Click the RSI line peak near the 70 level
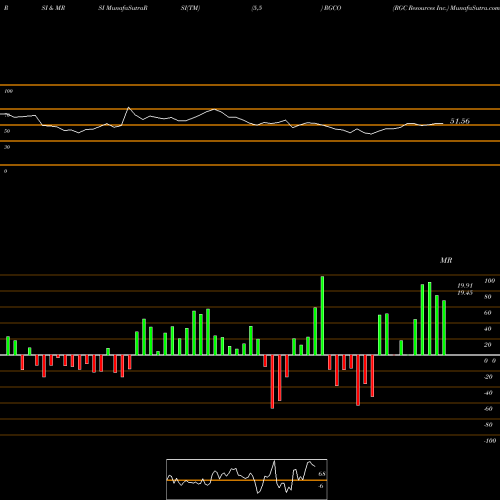 point(129,107)
